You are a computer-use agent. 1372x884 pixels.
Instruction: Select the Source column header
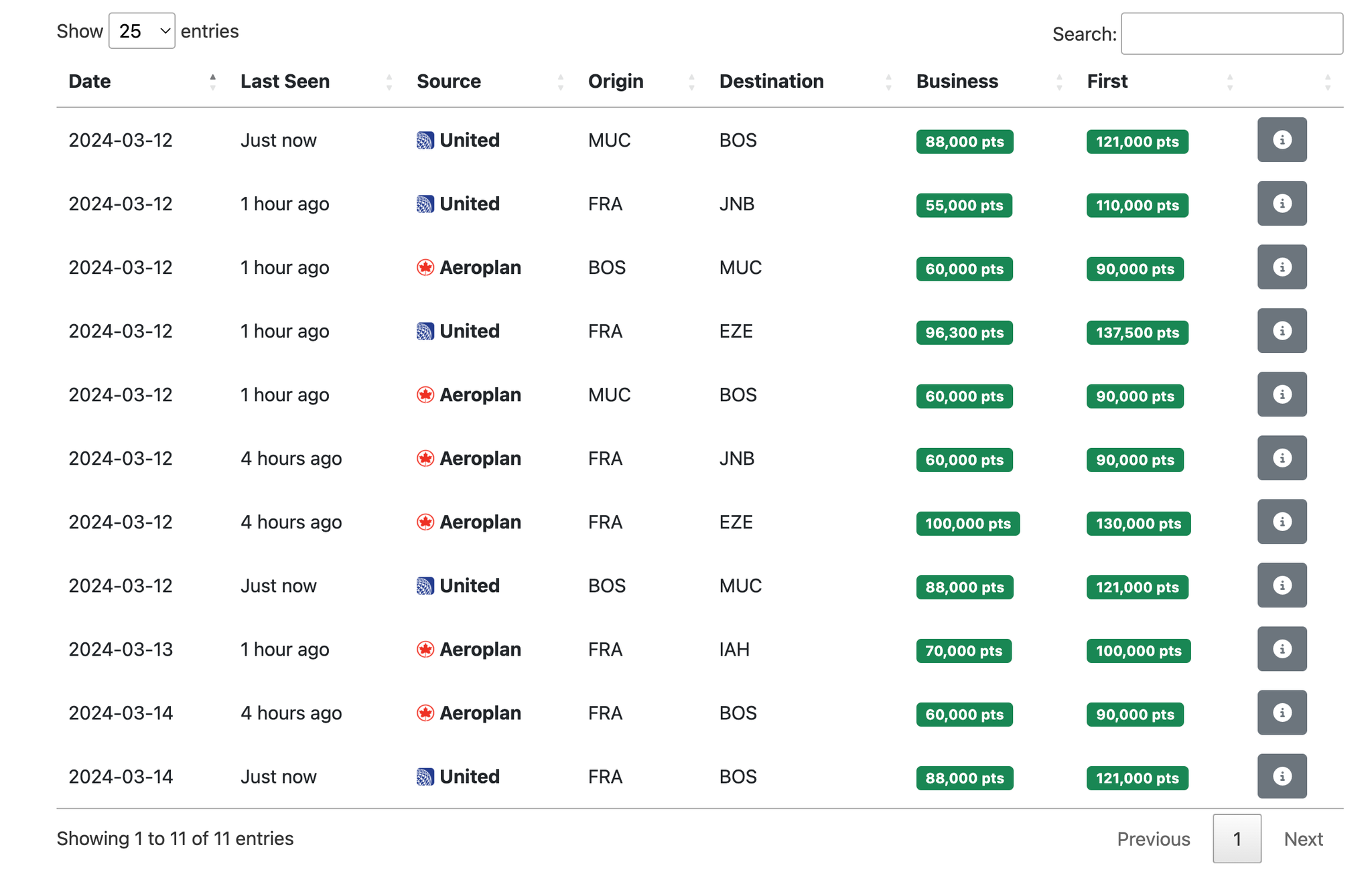449,81
